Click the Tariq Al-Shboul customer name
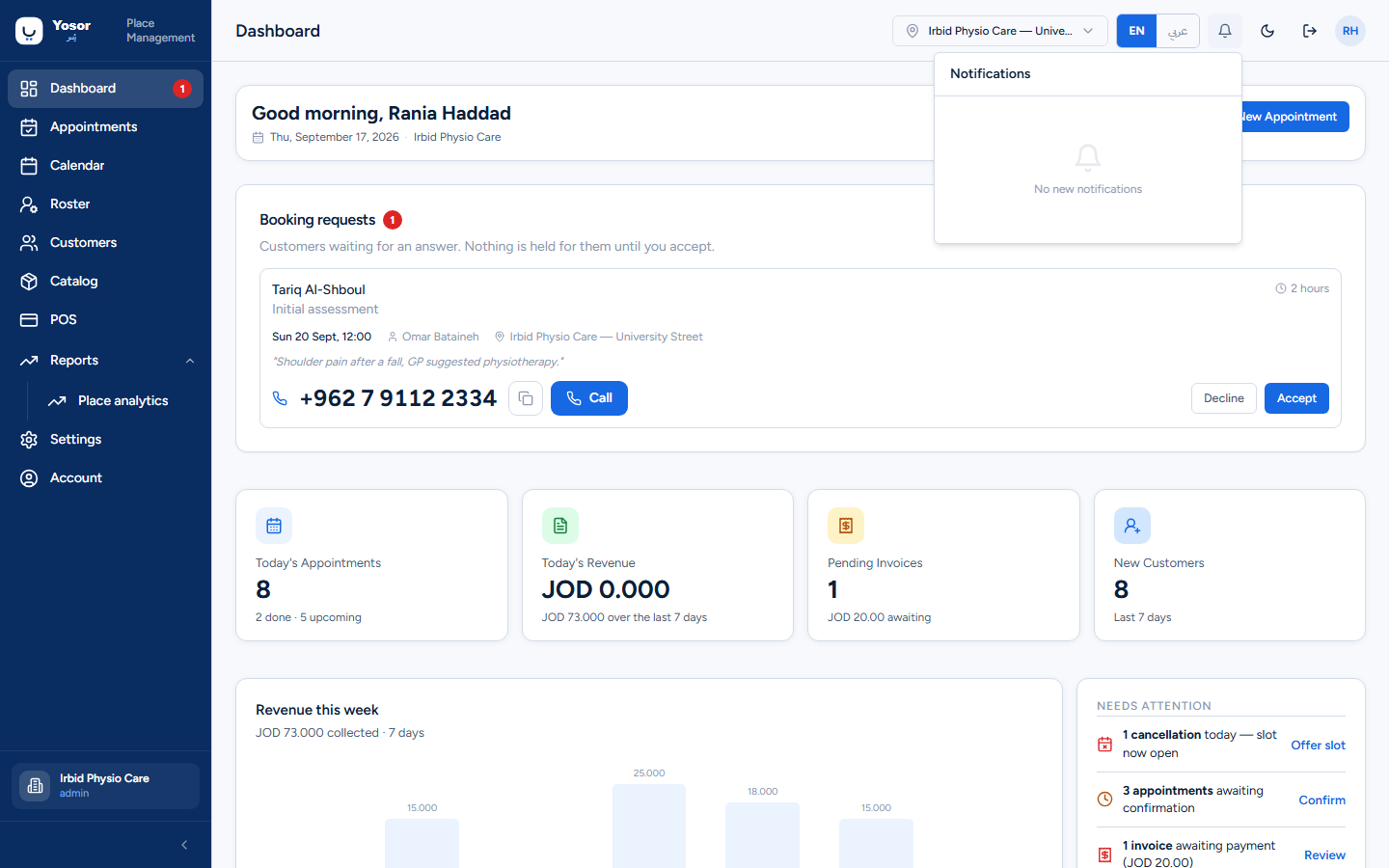 click(318, 289)
